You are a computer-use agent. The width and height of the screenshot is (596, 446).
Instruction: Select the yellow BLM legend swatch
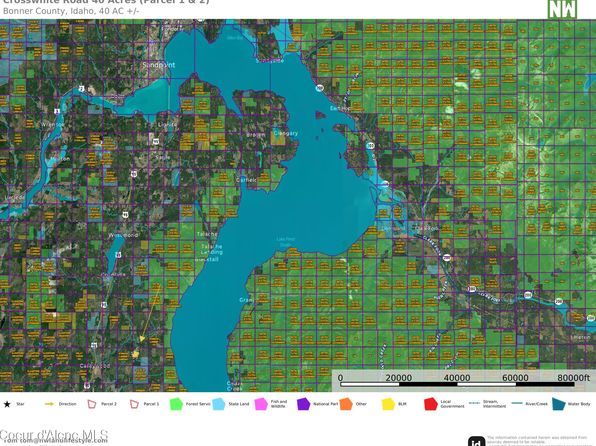[388, 404]
